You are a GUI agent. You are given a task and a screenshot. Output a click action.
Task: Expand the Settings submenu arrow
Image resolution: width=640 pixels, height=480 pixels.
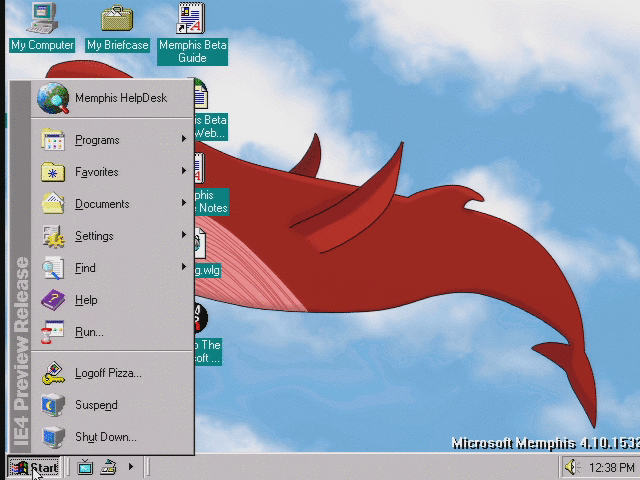pyautogui.click(x=184, y=235)
